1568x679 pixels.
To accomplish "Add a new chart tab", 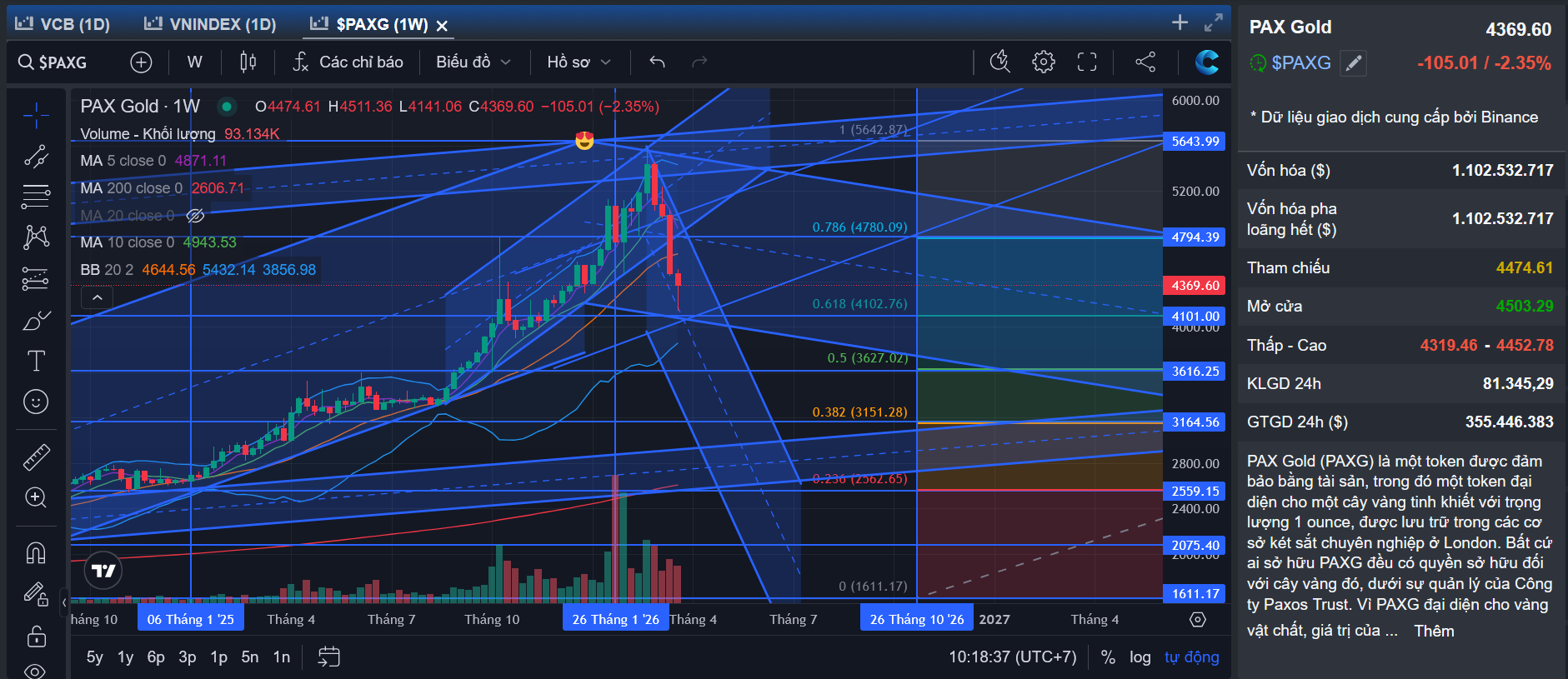I will (x=1180, y=22).
